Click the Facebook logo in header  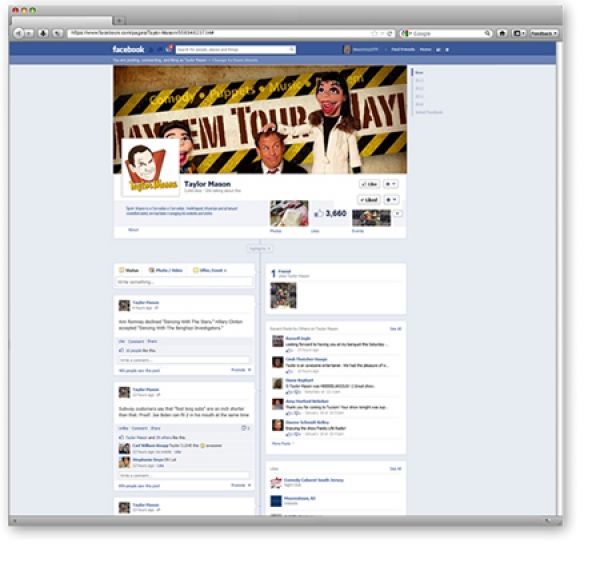pyautogui.click(x=128, y=49)
